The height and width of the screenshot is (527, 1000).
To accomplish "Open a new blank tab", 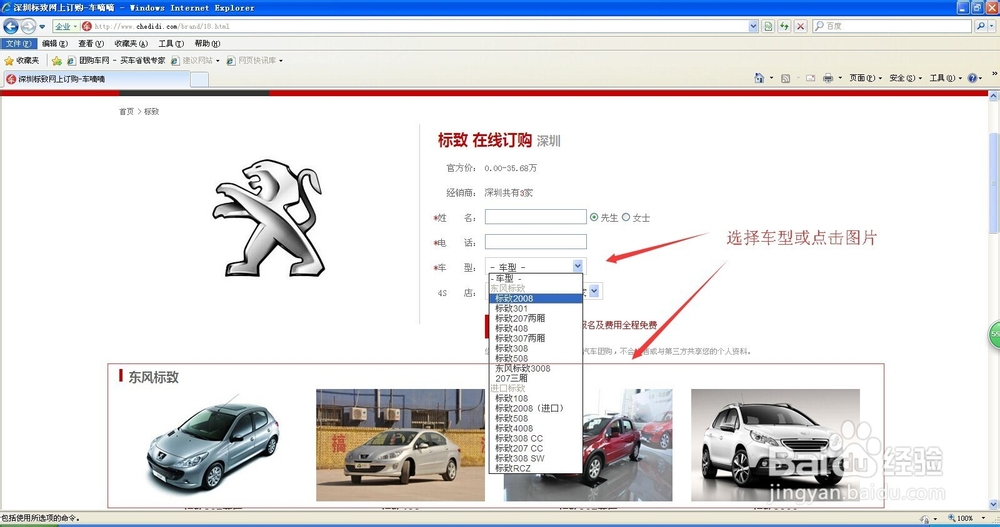I will coord(199,80).
